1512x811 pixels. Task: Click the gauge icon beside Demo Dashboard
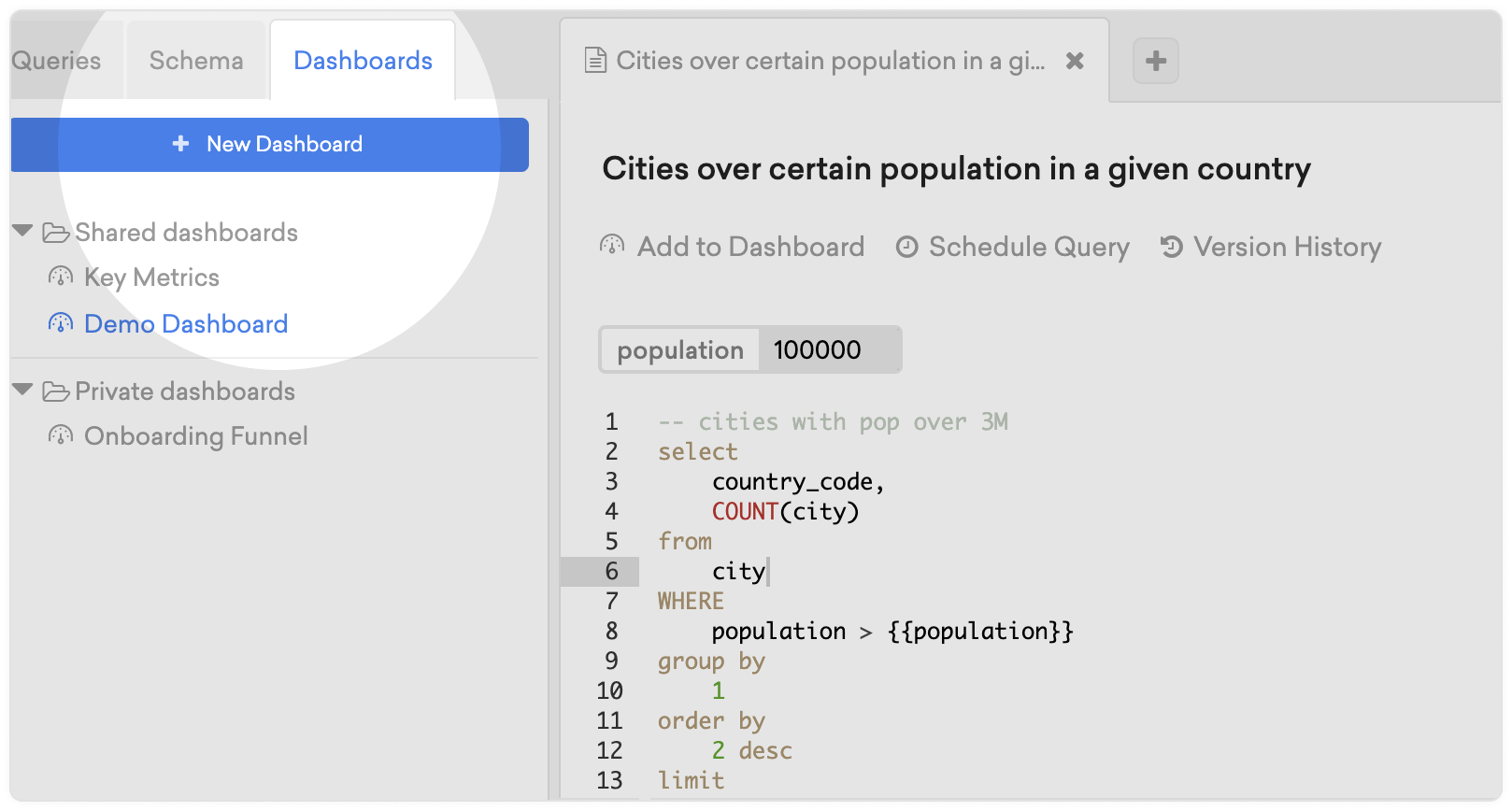point(61,323)
